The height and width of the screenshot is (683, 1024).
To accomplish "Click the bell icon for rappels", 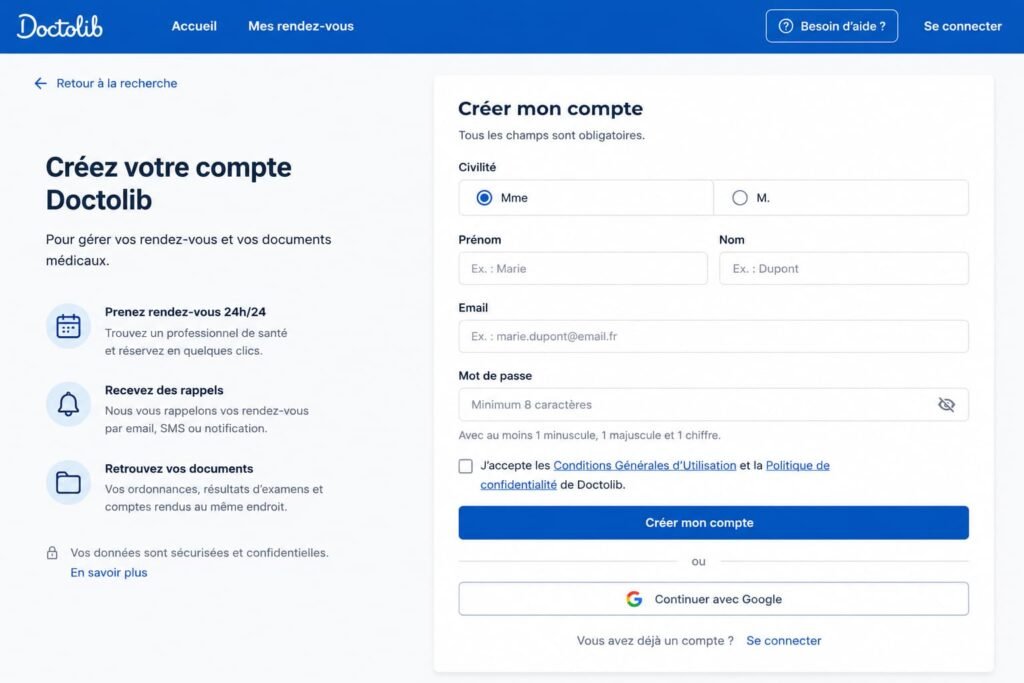I will 69,404.
